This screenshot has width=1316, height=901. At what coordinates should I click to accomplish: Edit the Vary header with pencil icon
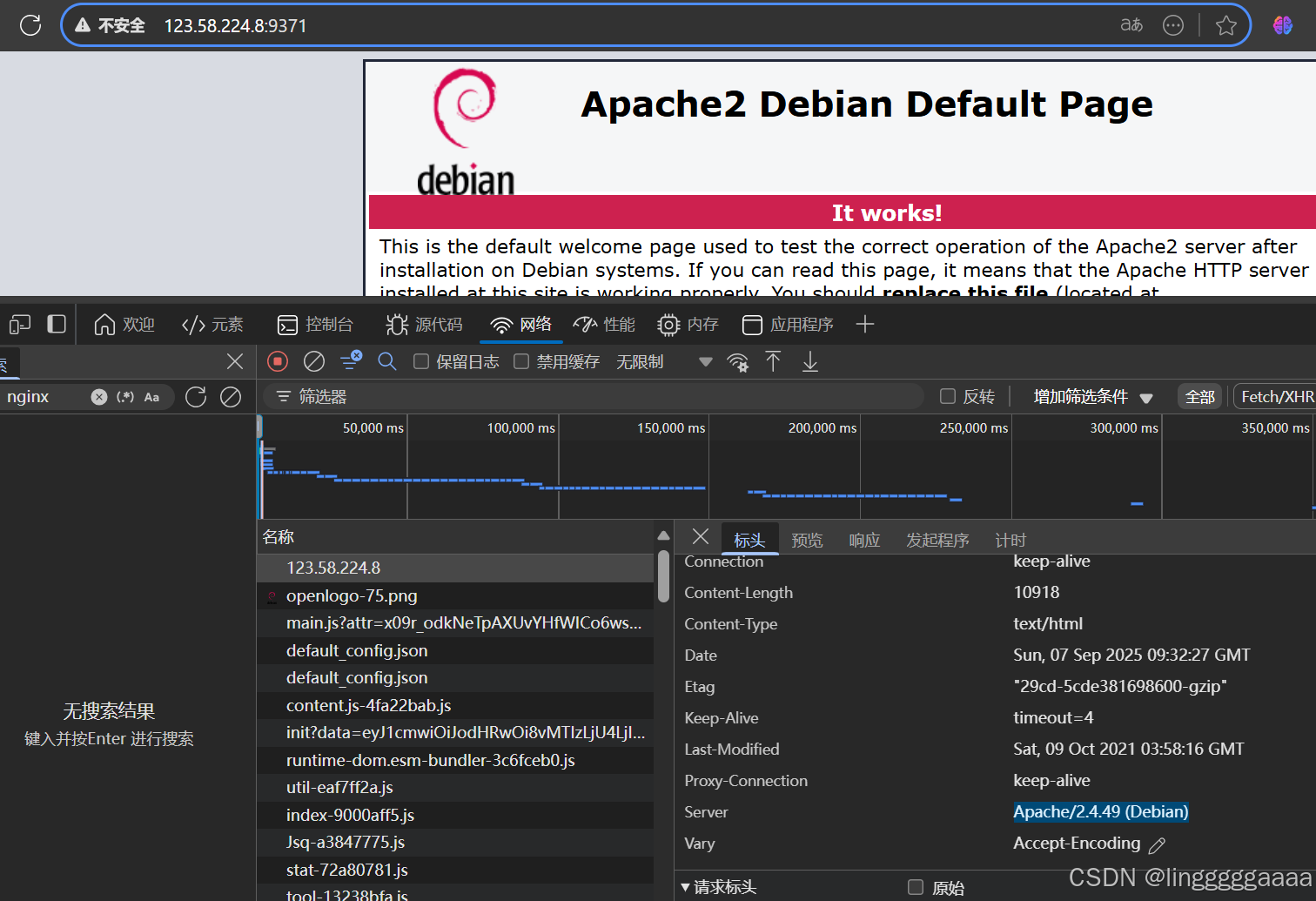1157,844
